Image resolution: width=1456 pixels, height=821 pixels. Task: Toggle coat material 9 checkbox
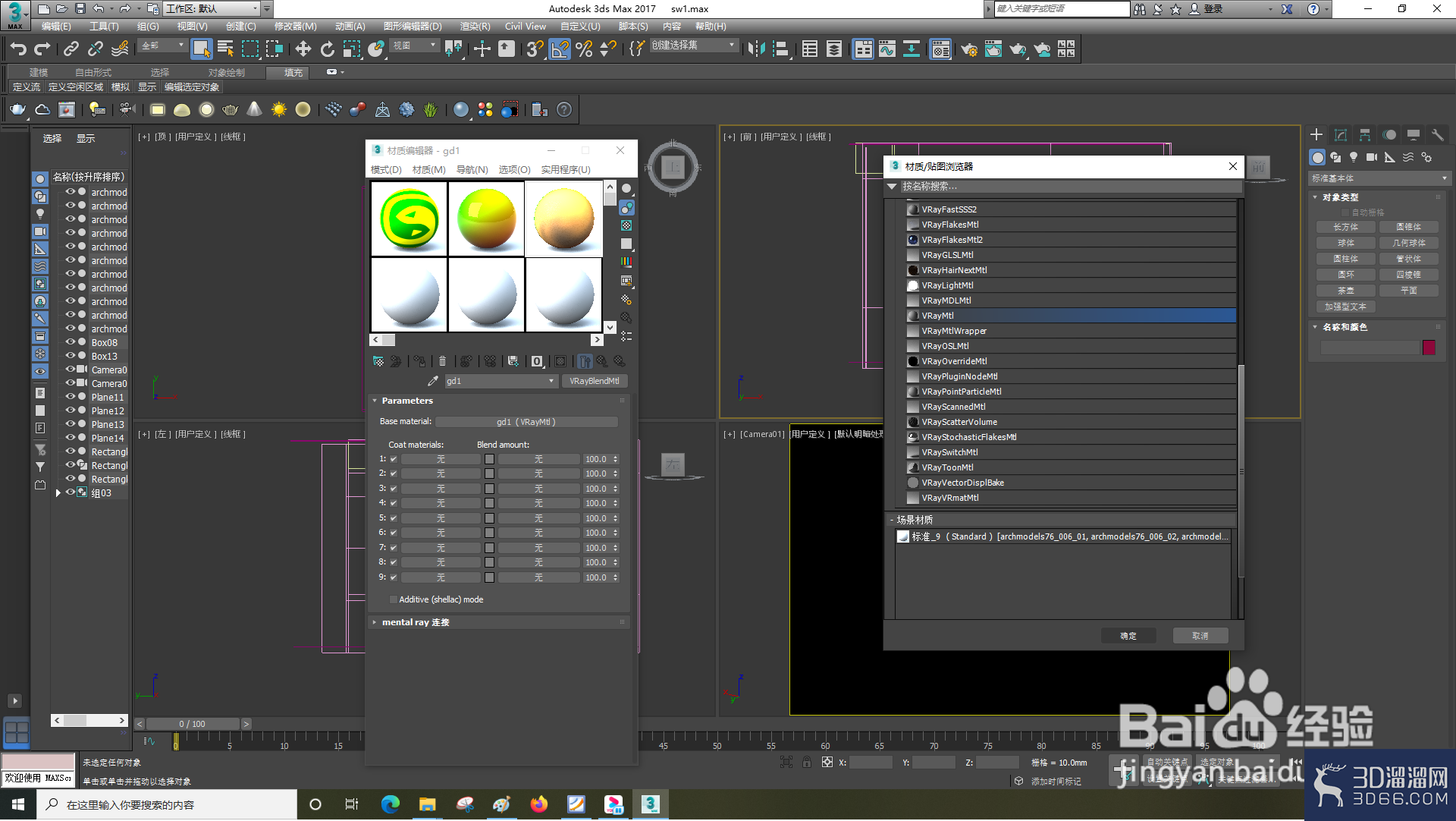(x=394, y=577)
